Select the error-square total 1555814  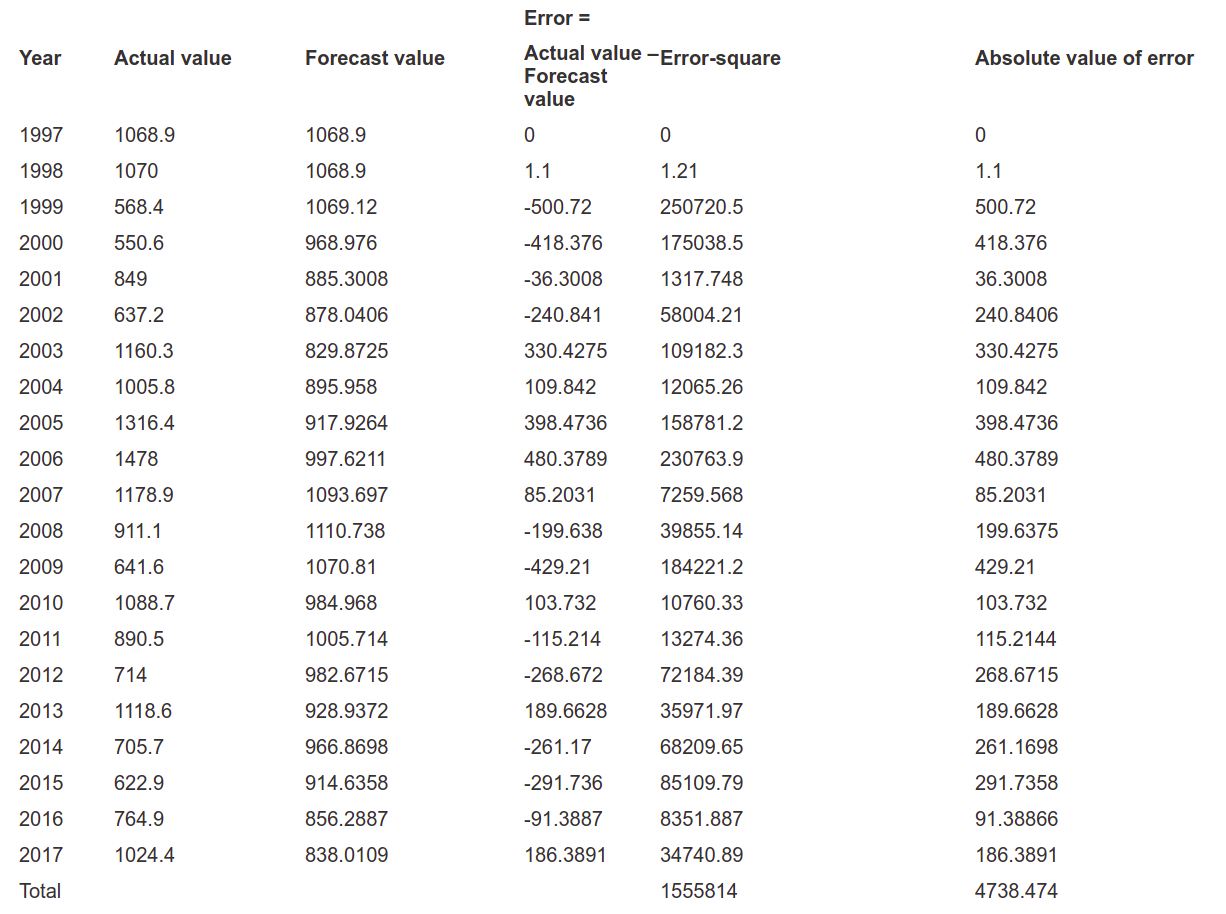click(698, 891)
